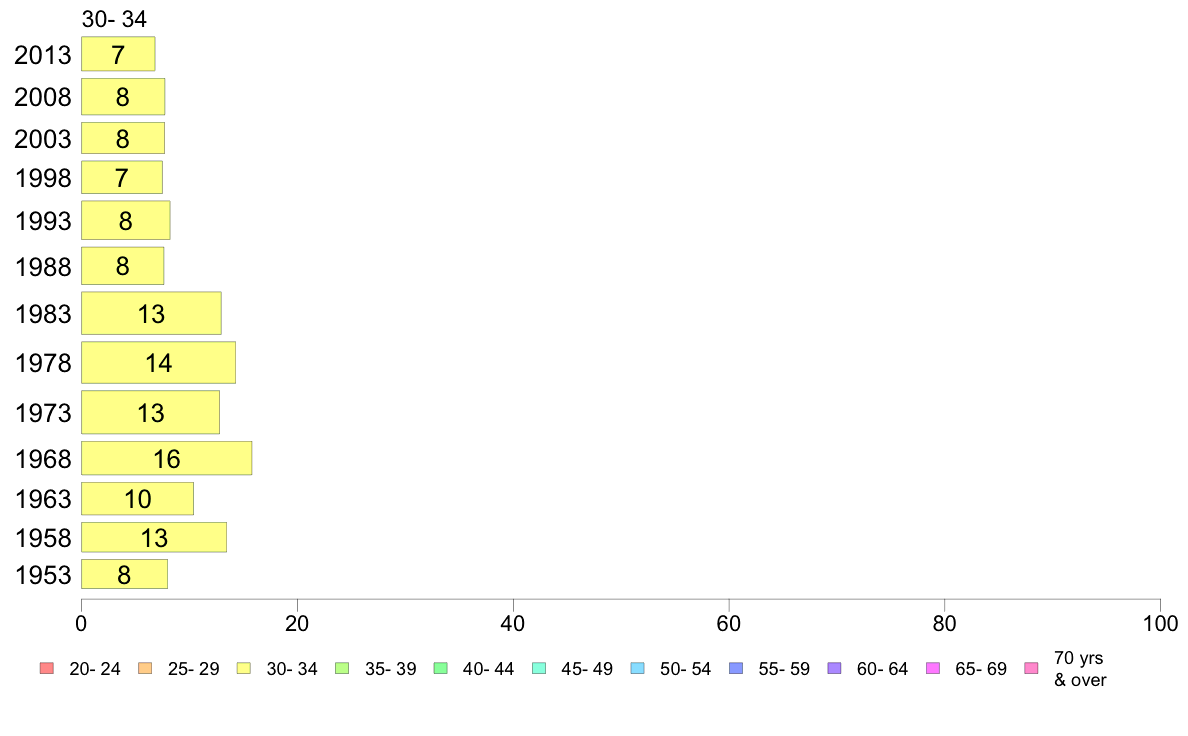Click the 1978 bar labeled 14
This screenshot has height=736, width=1188.
(x=158, y=362)
